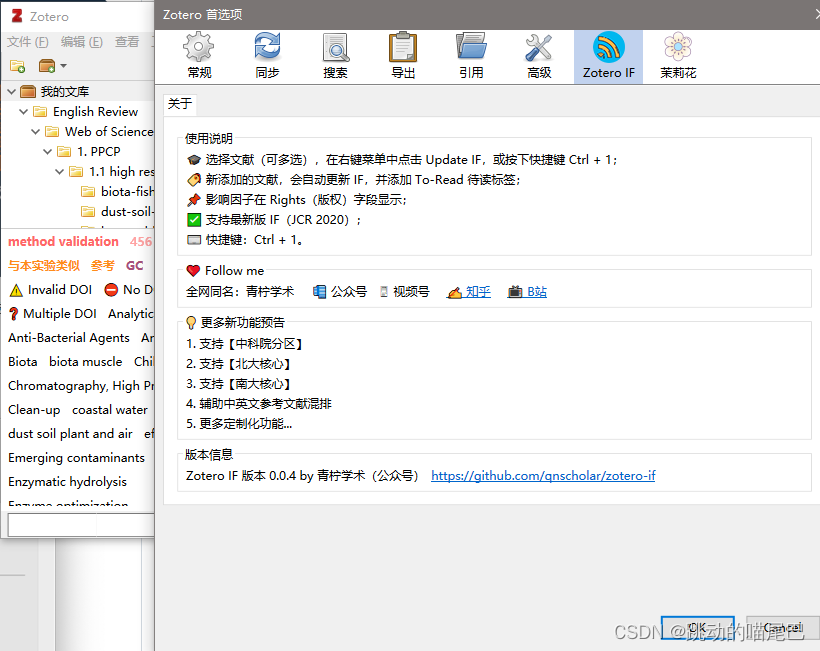The image size is (820, 651).
Task: Collapse the 1. PPCP folder
Action: (47, 152)
